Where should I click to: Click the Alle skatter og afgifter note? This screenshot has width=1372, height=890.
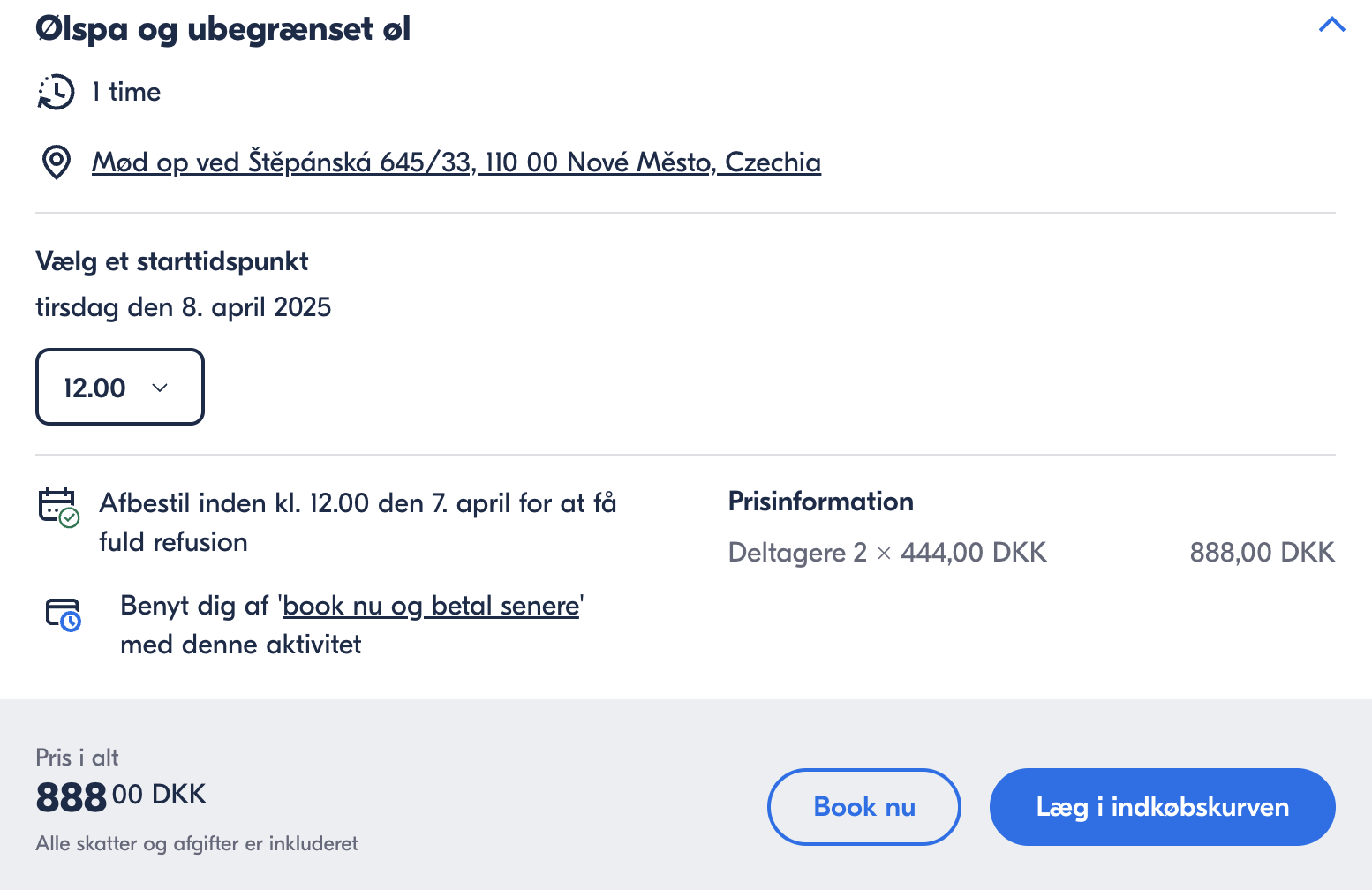(x=197, y=844)
